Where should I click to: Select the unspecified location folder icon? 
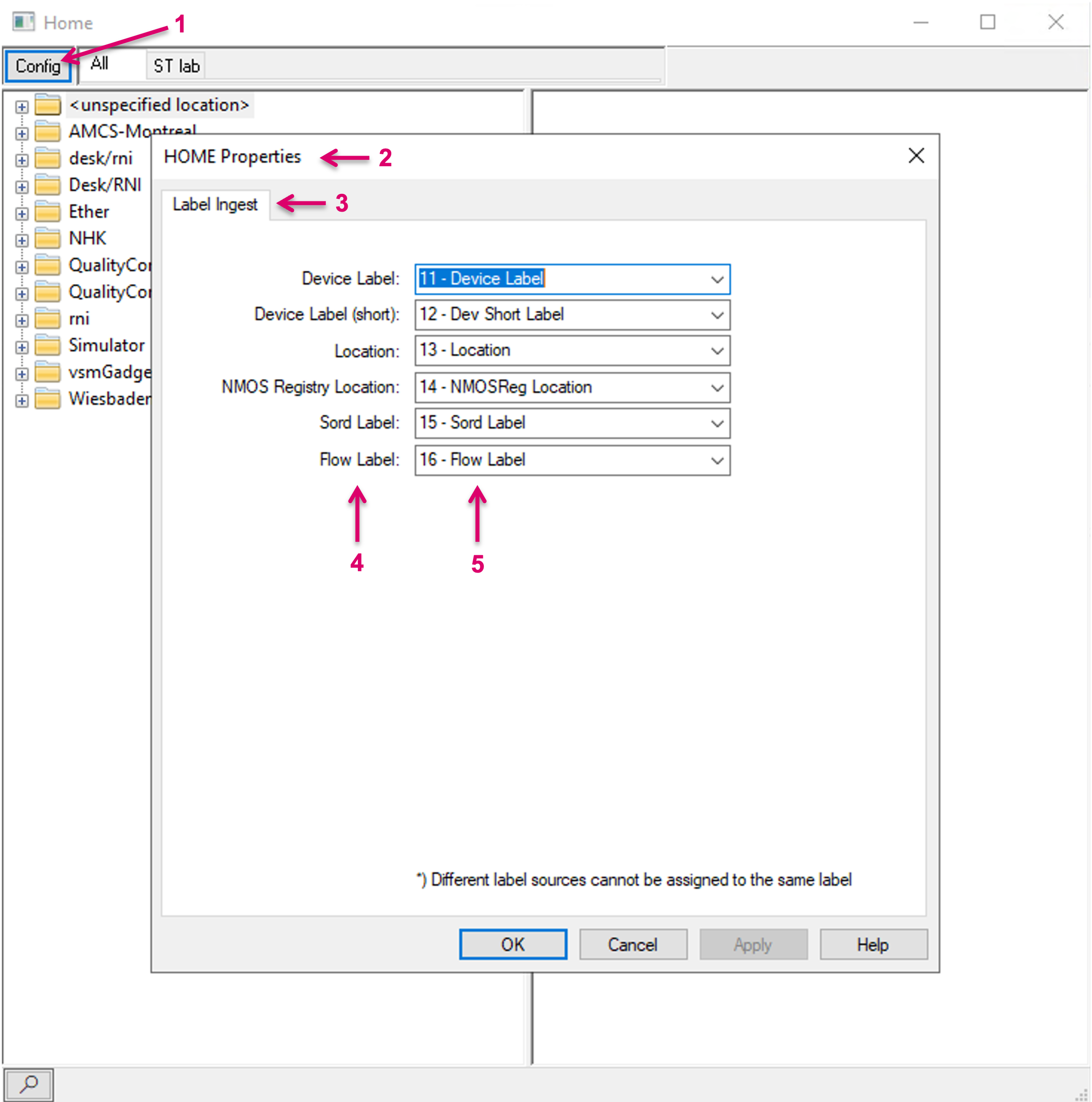(48, 105)
